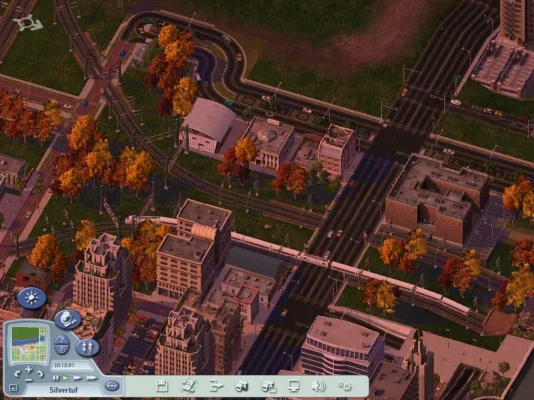Viewport: 534px width, 400px height.
Task: Open display settings monitor icon
Action: [294, 386]
